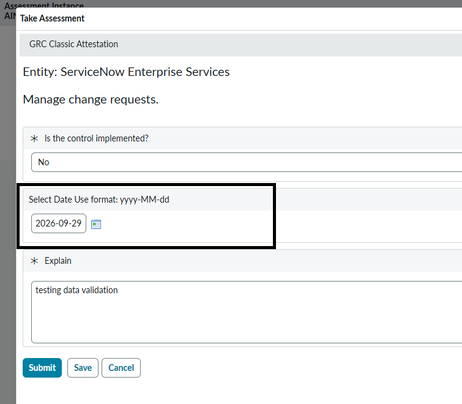The width and height of the screenshot is (462, 404).
Task: Click the Explain field label
Action: 58,261
